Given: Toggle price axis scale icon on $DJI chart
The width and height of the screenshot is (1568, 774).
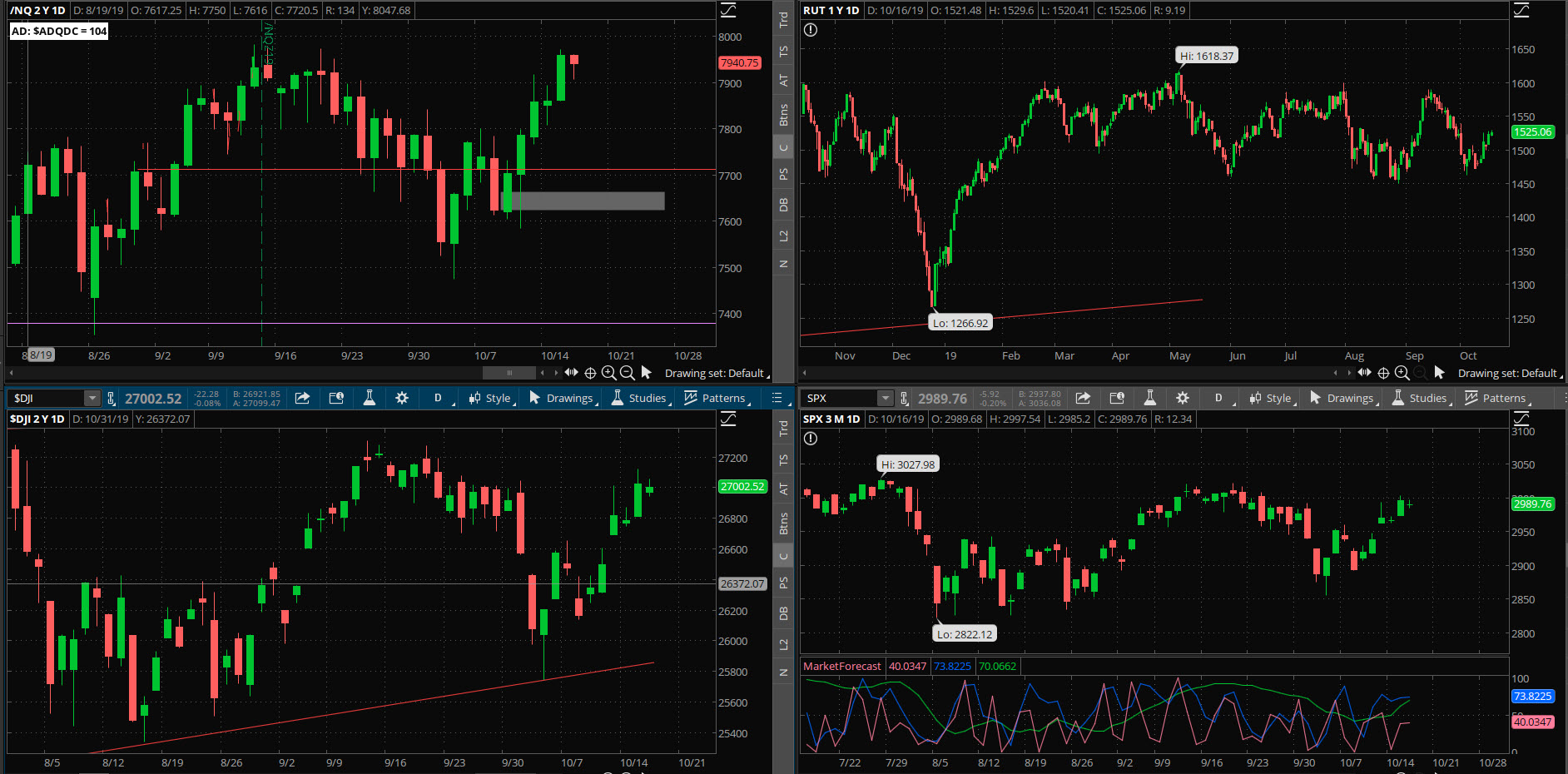Looking at the screenshot, I should point(728,419).
